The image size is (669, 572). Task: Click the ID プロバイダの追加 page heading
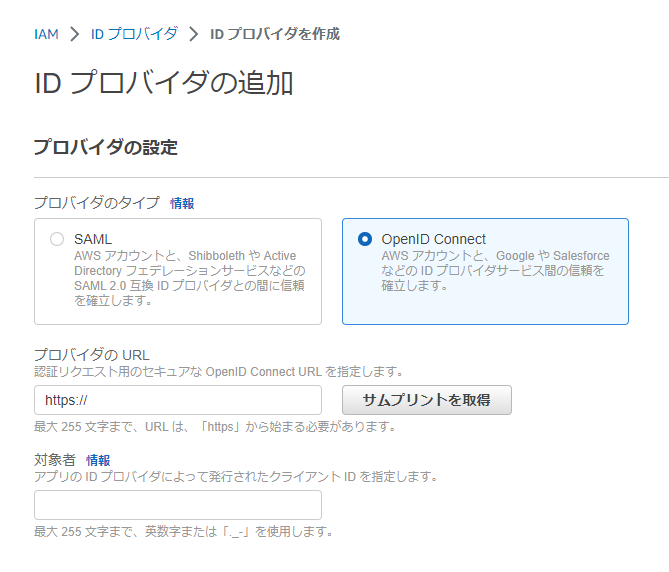(163, 83)
